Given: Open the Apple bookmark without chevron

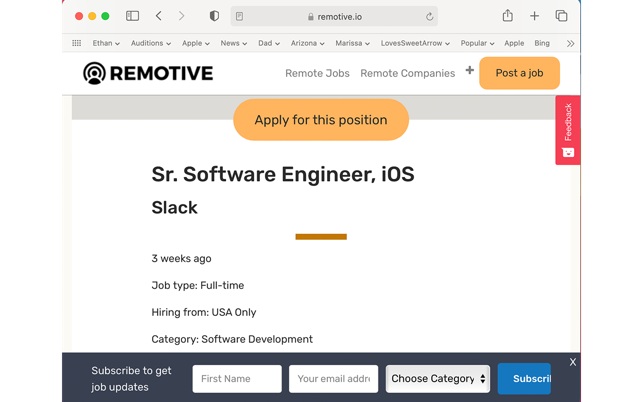Looking at the screenshot, I should pos(514,43).
